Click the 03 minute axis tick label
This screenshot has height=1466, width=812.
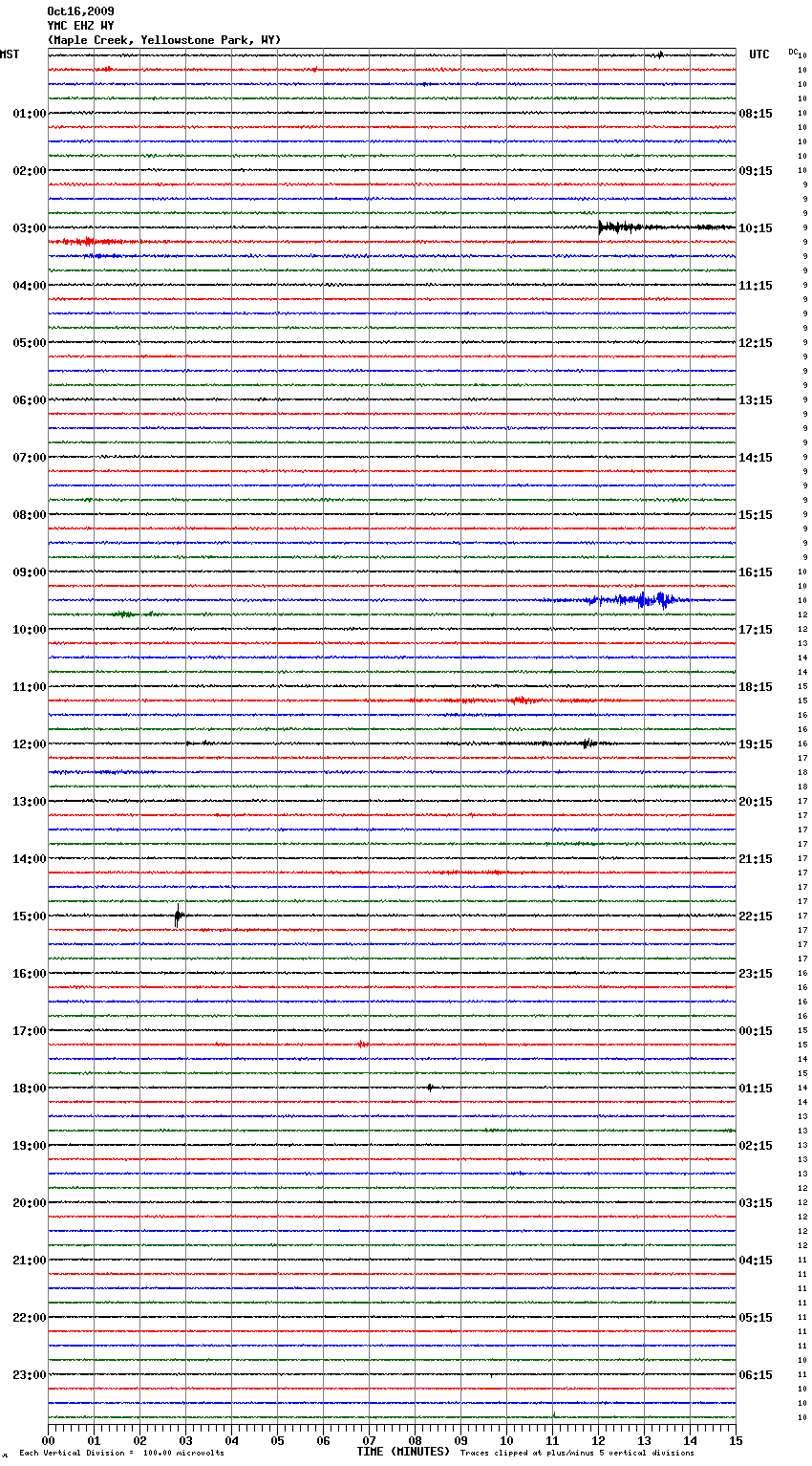185,1439
